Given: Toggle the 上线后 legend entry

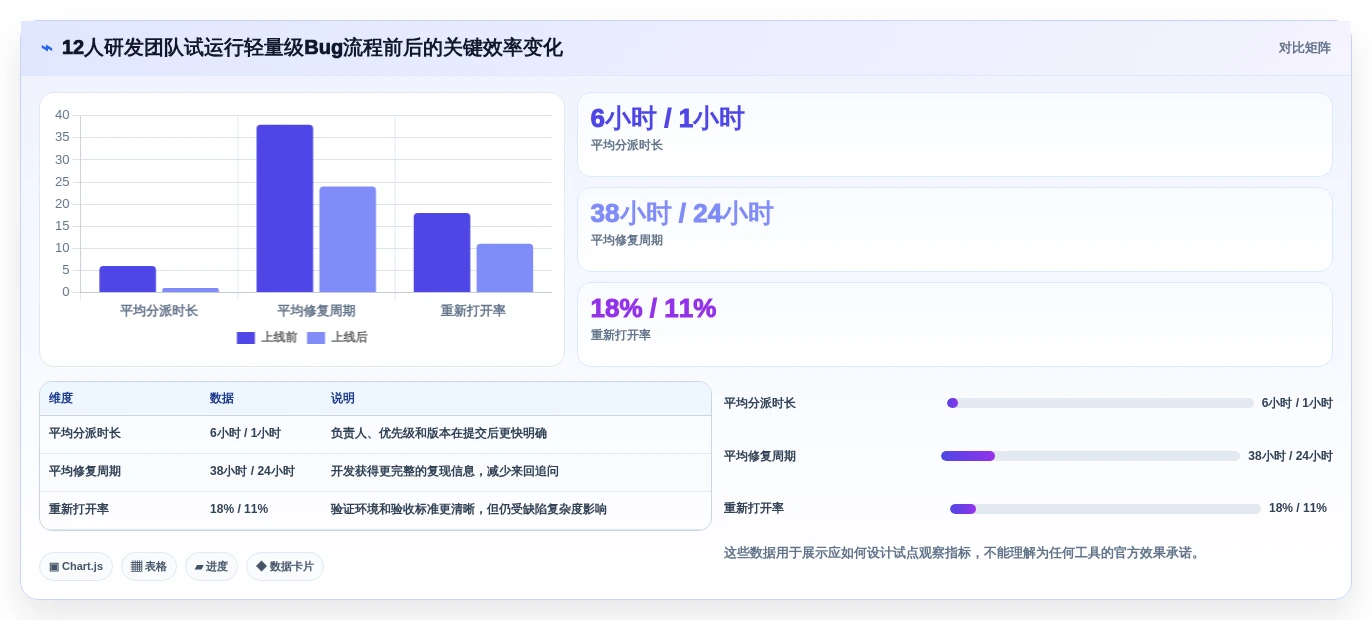Looking at the screenshot, I should click(x=337, y=338).
